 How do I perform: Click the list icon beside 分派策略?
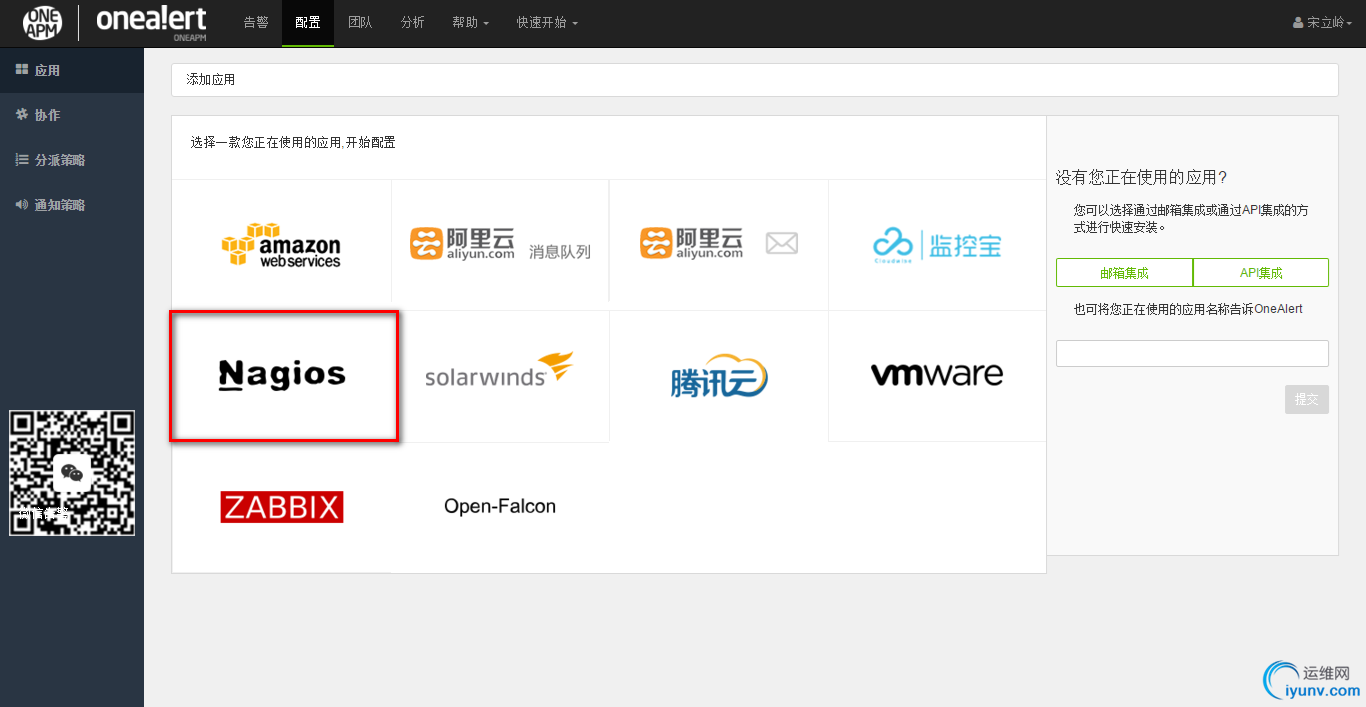tap(22, 160)
